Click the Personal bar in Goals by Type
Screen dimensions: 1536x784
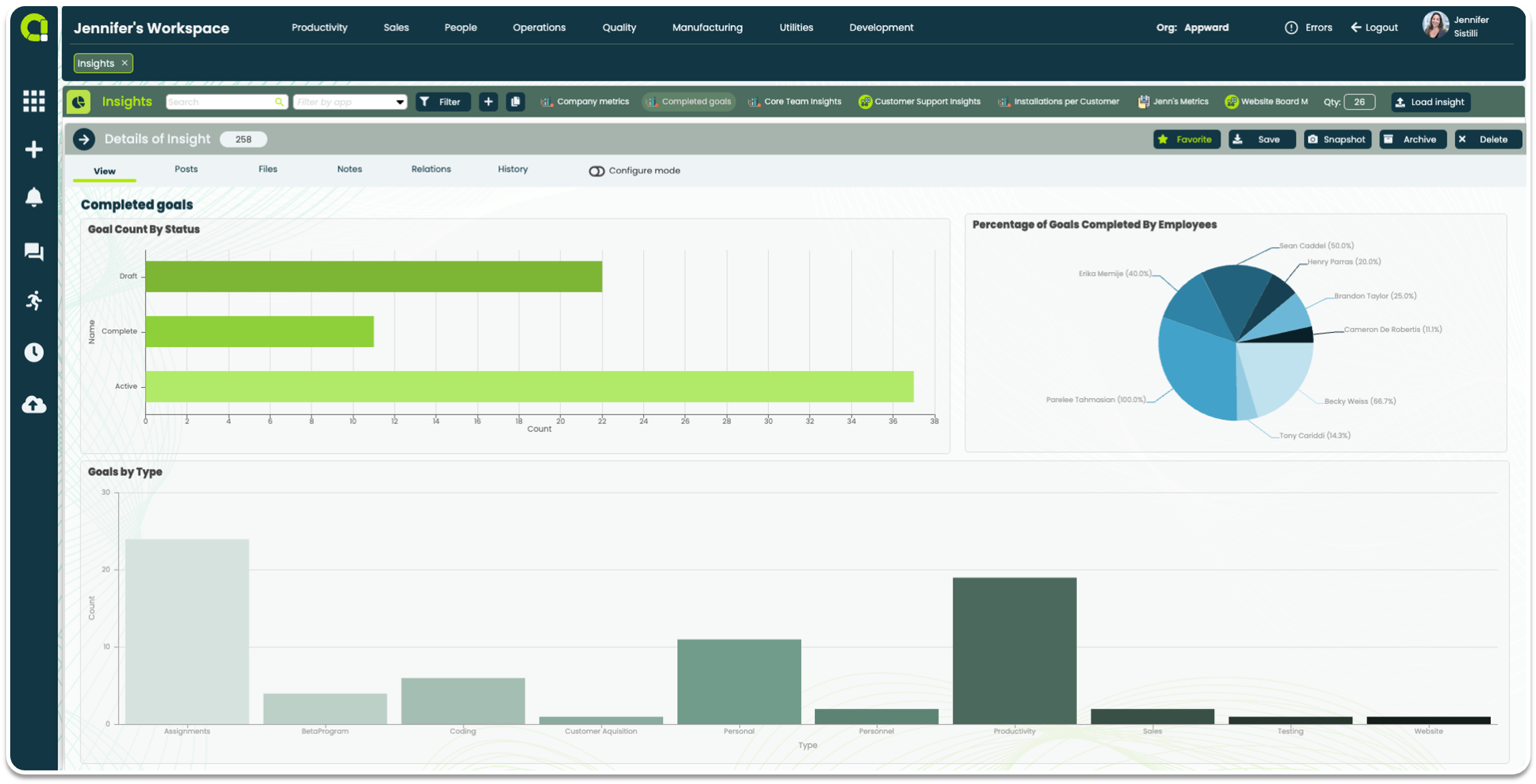(739, 682)
